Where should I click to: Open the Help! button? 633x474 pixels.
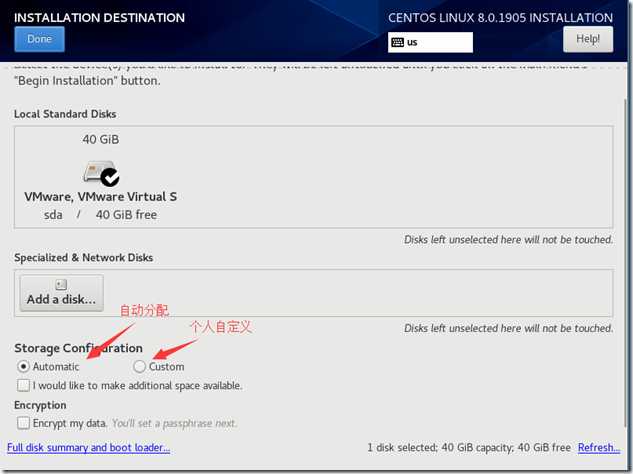pyautogui.click(x=588, y=39)
